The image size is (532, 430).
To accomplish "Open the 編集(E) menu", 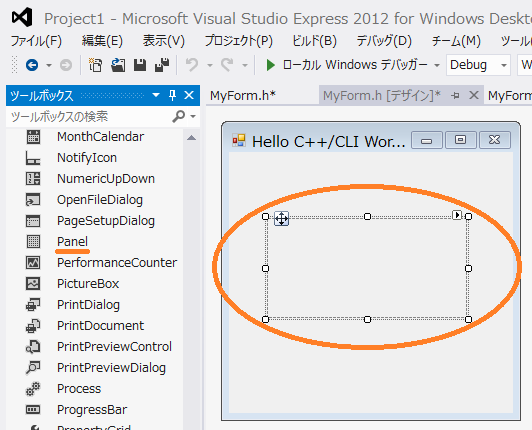I will 102,41.
